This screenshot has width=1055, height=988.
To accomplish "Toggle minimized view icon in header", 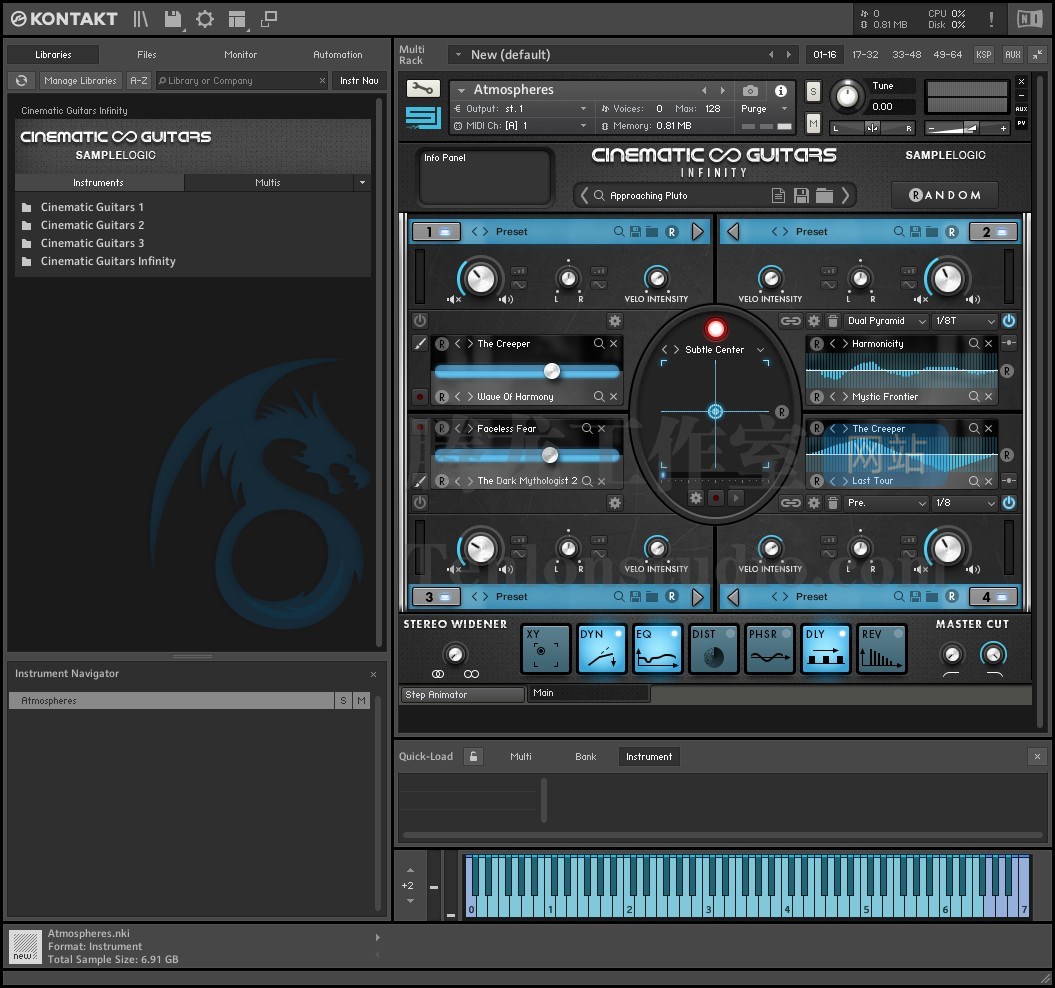I will [x=268, y=19].
